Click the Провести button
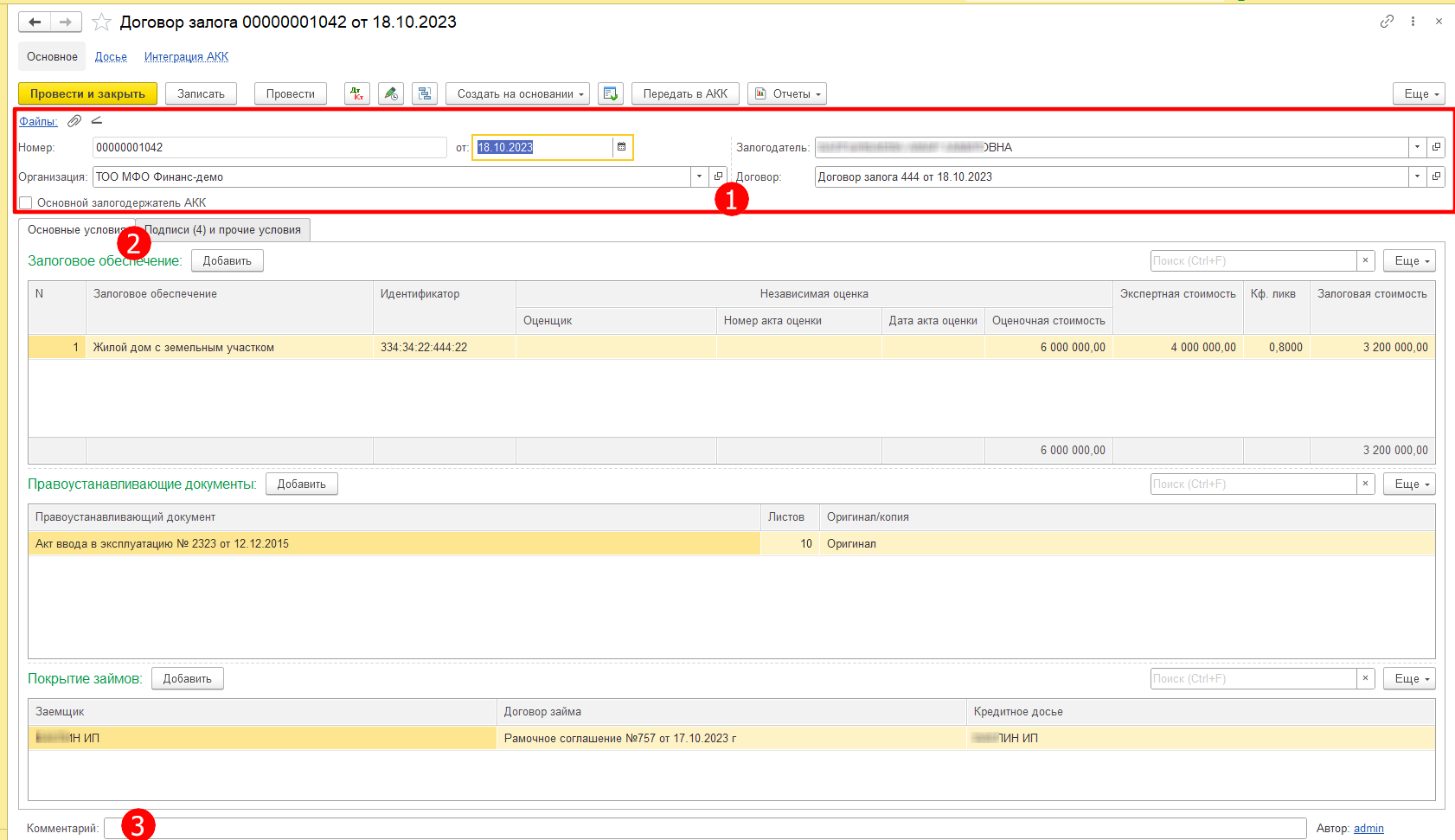The image size is (1455, 840). (291, 93)
